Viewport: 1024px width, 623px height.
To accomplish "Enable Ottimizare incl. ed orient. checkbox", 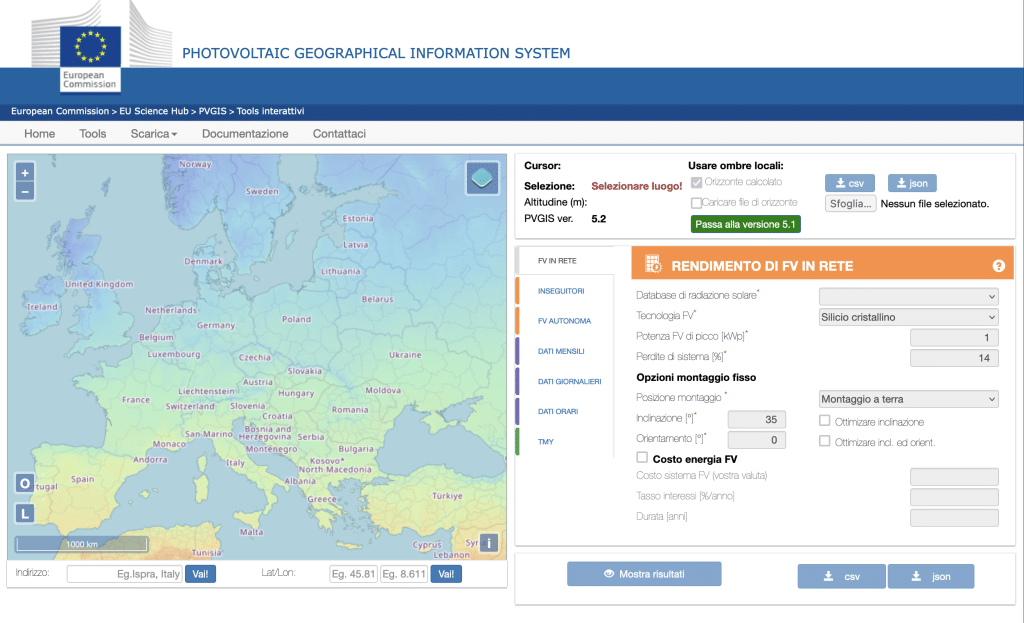I will [x=825, y=441].
